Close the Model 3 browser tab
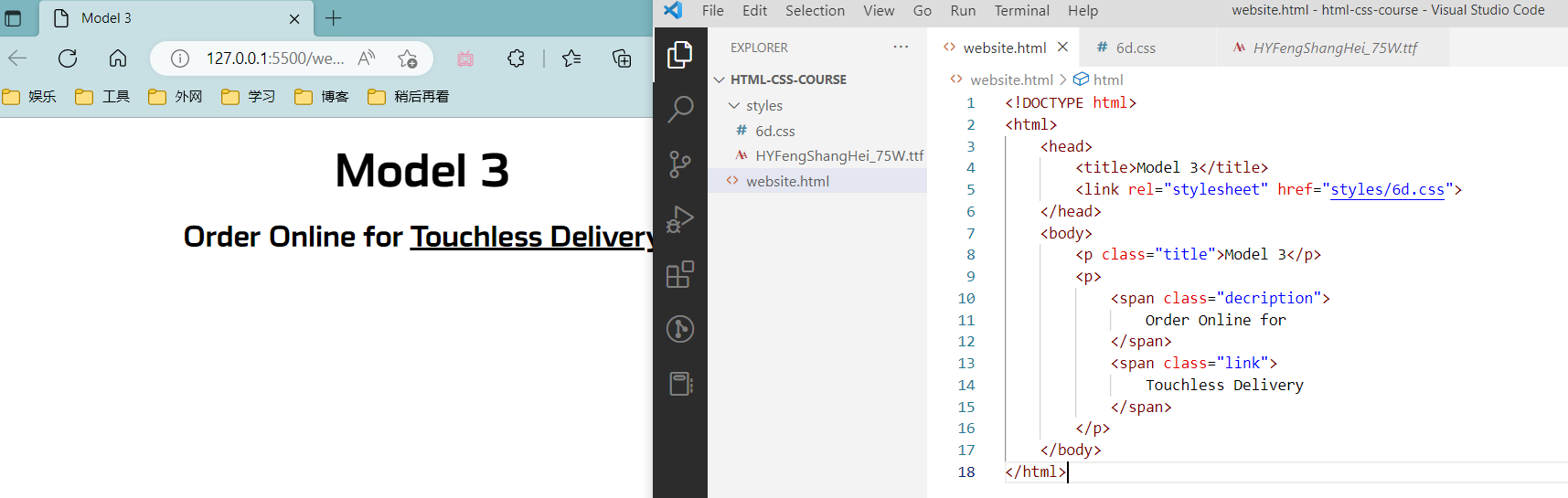Image resolution: width=1568 pixels, height=498 pixels. [x=294, y=18]
